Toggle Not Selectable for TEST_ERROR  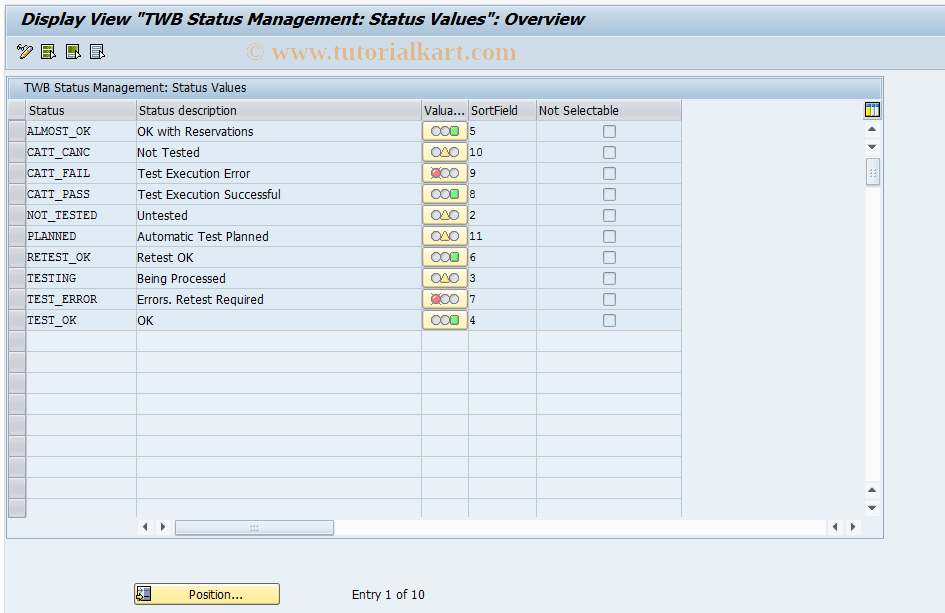click(x=609, y=300)
